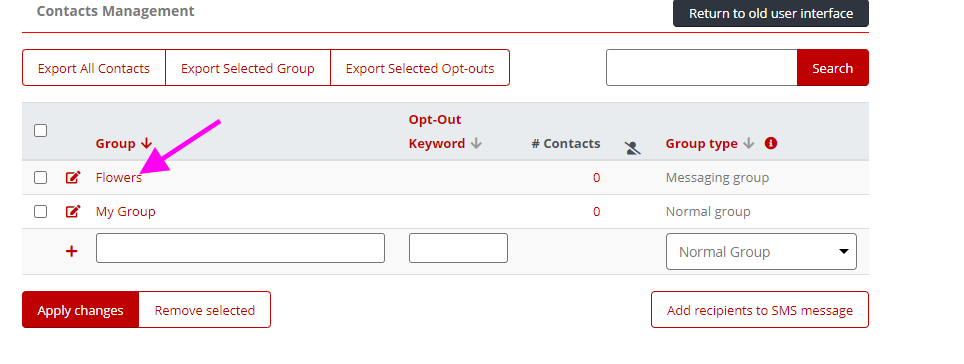Sort by Group column arrow

pyautogui.click(x=146, y=143)
